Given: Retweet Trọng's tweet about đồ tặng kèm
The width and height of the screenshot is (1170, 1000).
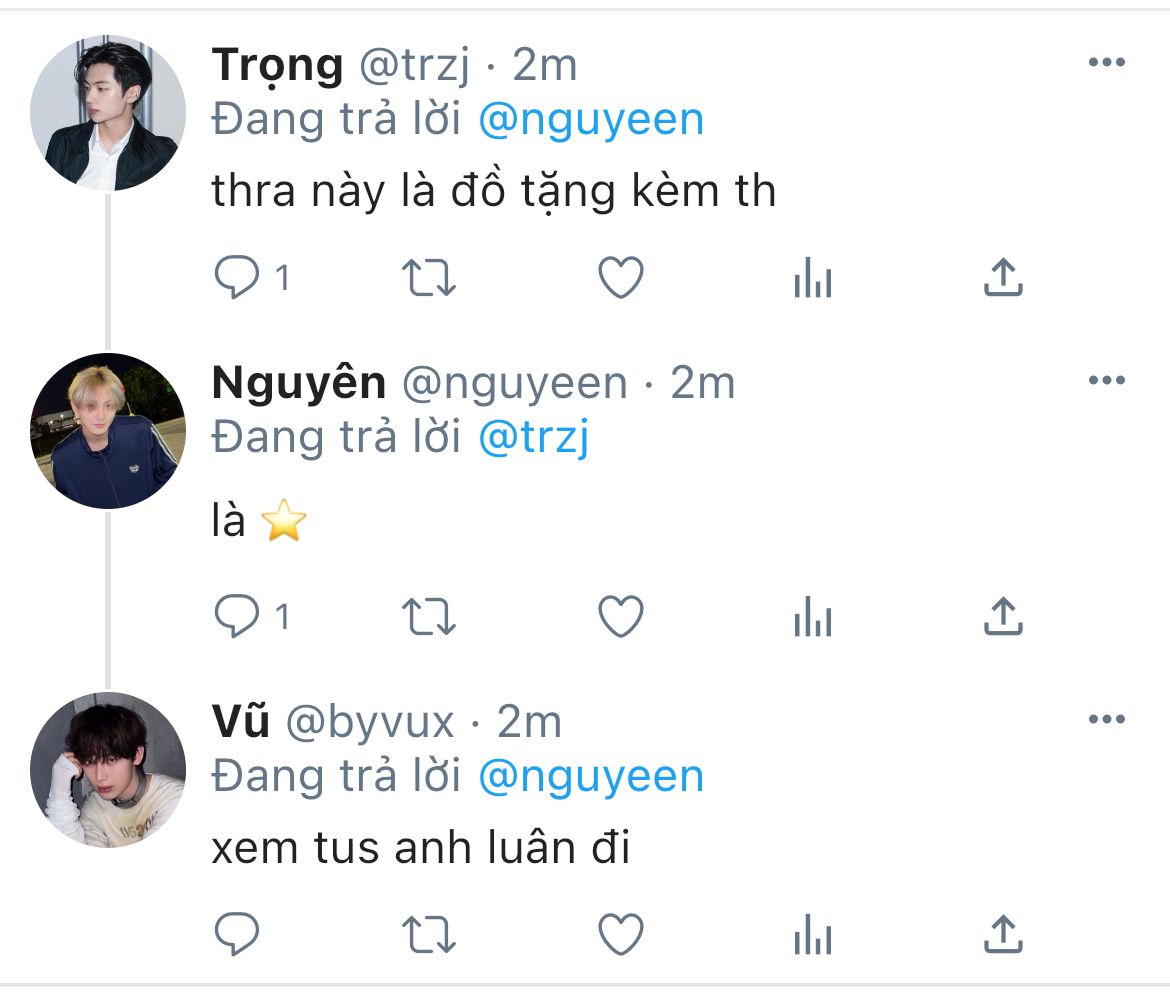Looking at the screenshot, I should (x=429, y=279).
